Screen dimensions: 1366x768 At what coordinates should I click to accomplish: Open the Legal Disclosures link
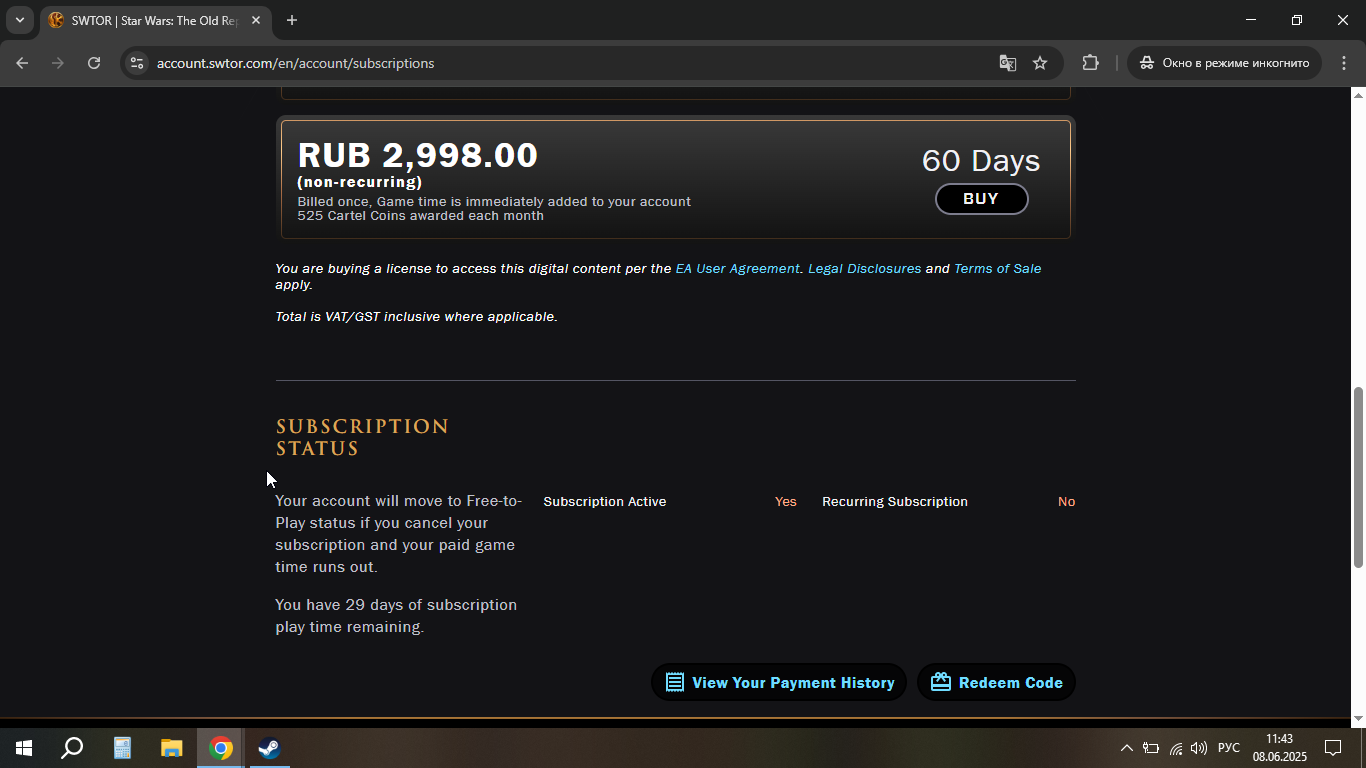tap(865, 269)
